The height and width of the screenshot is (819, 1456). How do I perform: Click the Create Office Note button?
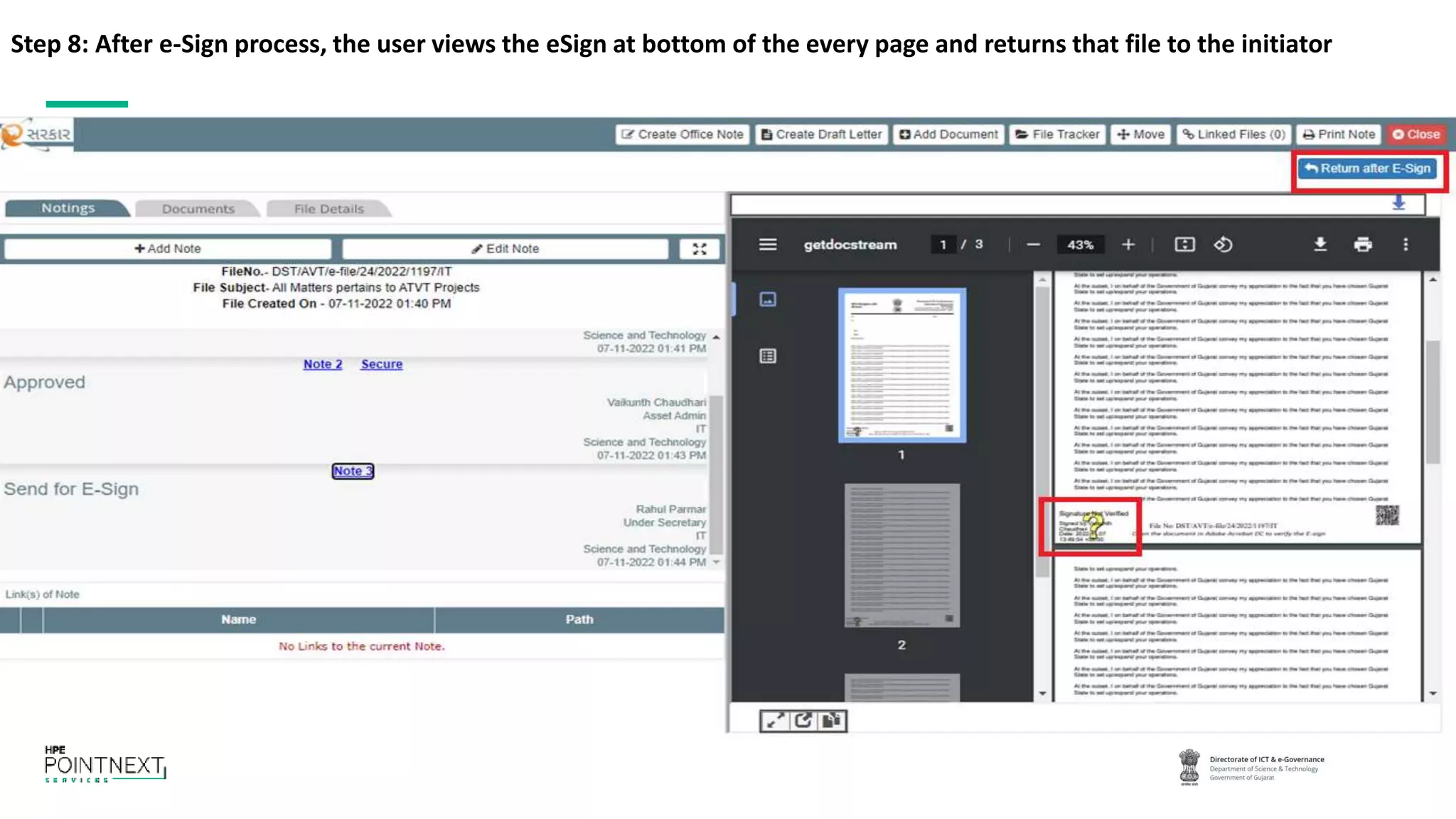682,134
